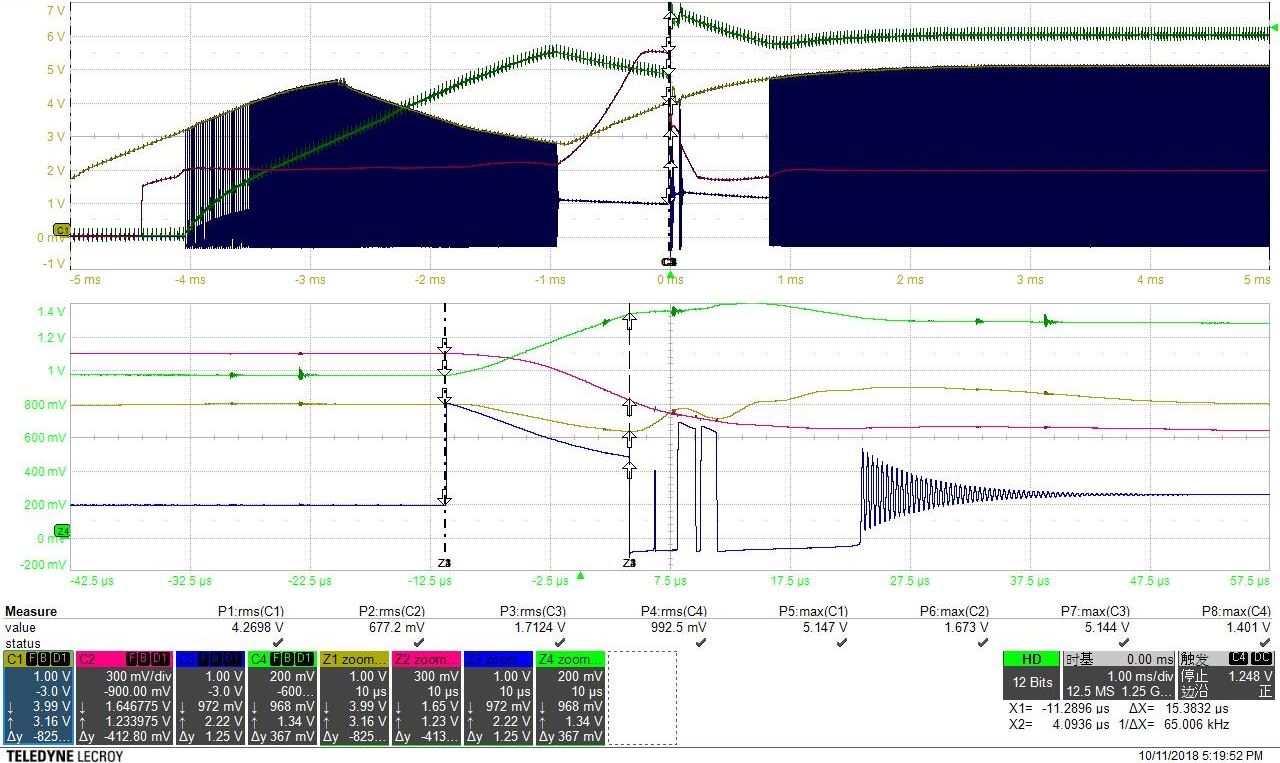
Task: Click the P3:rms(C3) measurement header
Action: click(533, 611)
